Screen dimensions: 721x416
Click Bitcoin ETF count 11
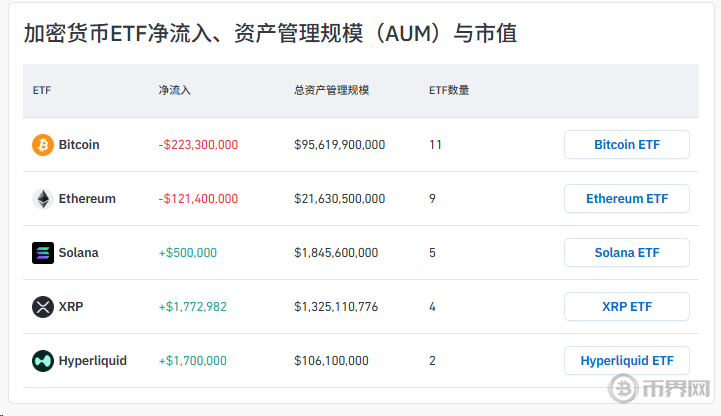[435, 145]
